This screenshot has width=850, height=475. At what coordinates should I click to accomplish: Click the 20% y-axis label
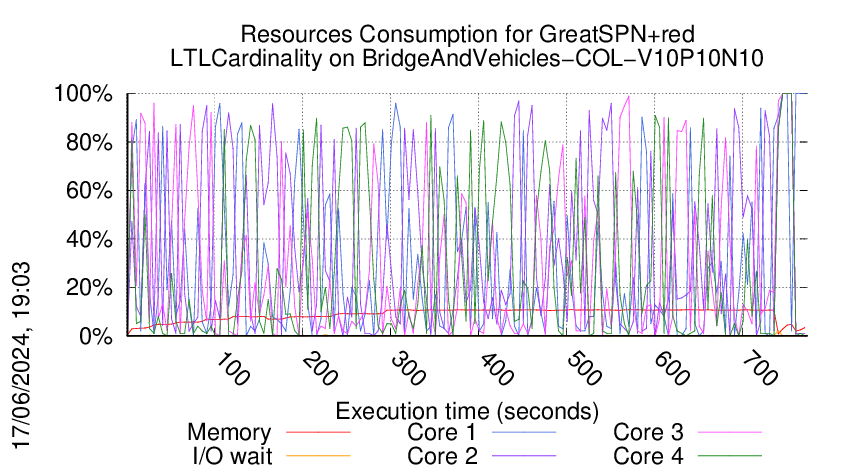click(x=89, y=287)
